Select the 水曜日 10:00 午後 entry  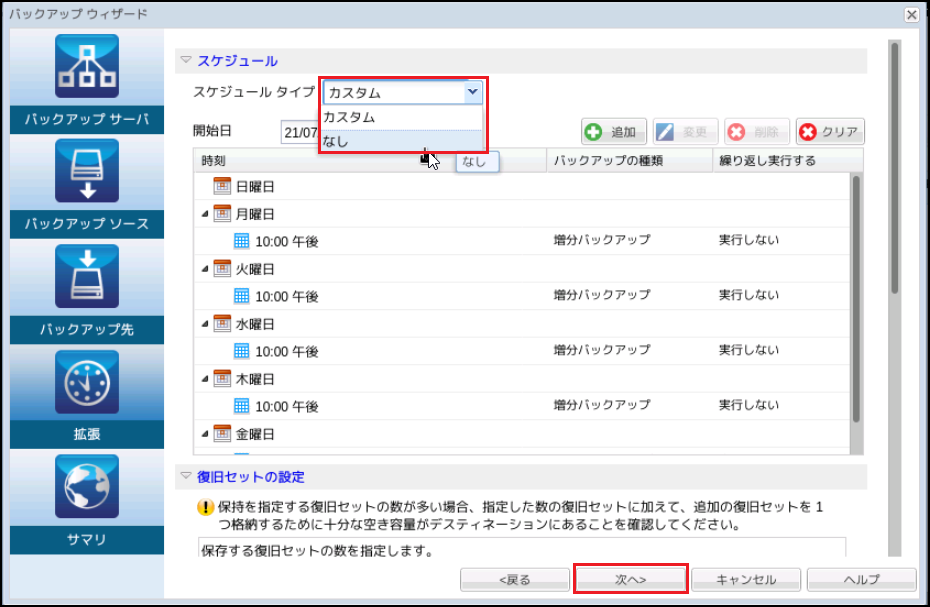(287, 351)
